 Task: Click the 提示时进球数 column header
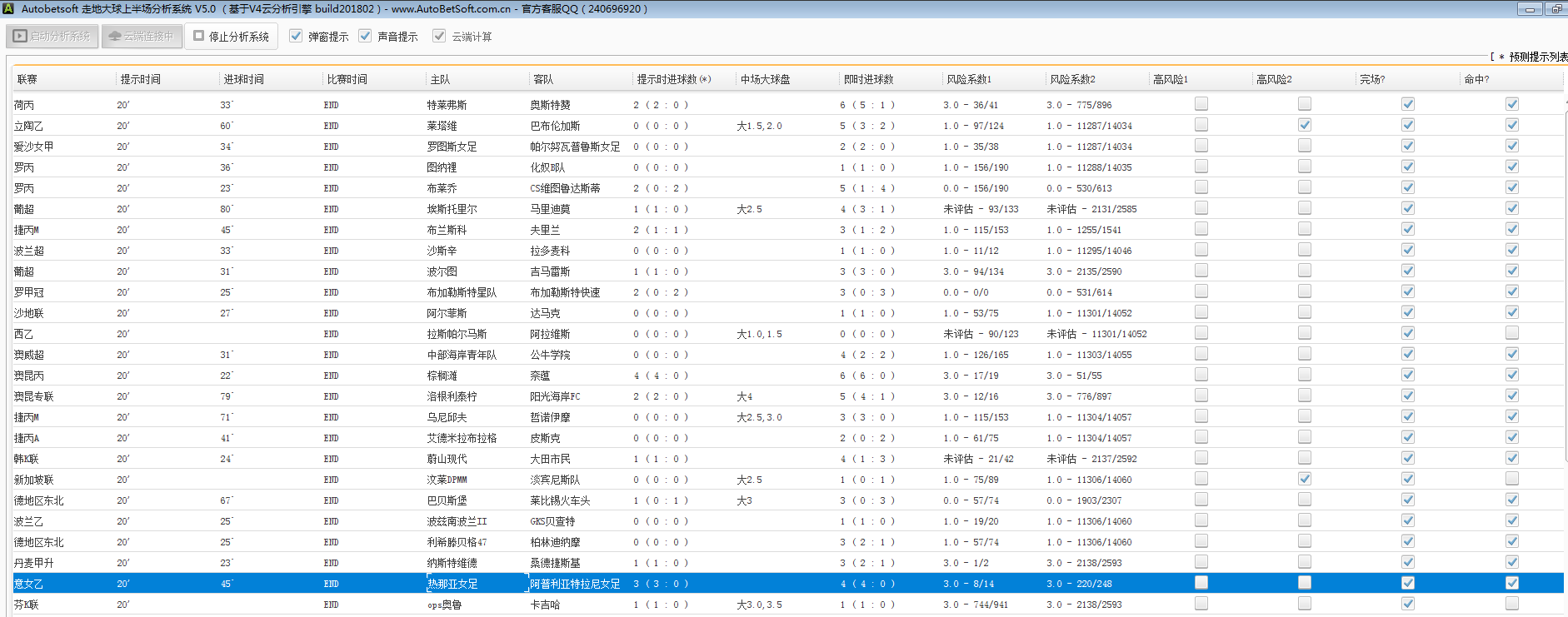tap(673, 79)
